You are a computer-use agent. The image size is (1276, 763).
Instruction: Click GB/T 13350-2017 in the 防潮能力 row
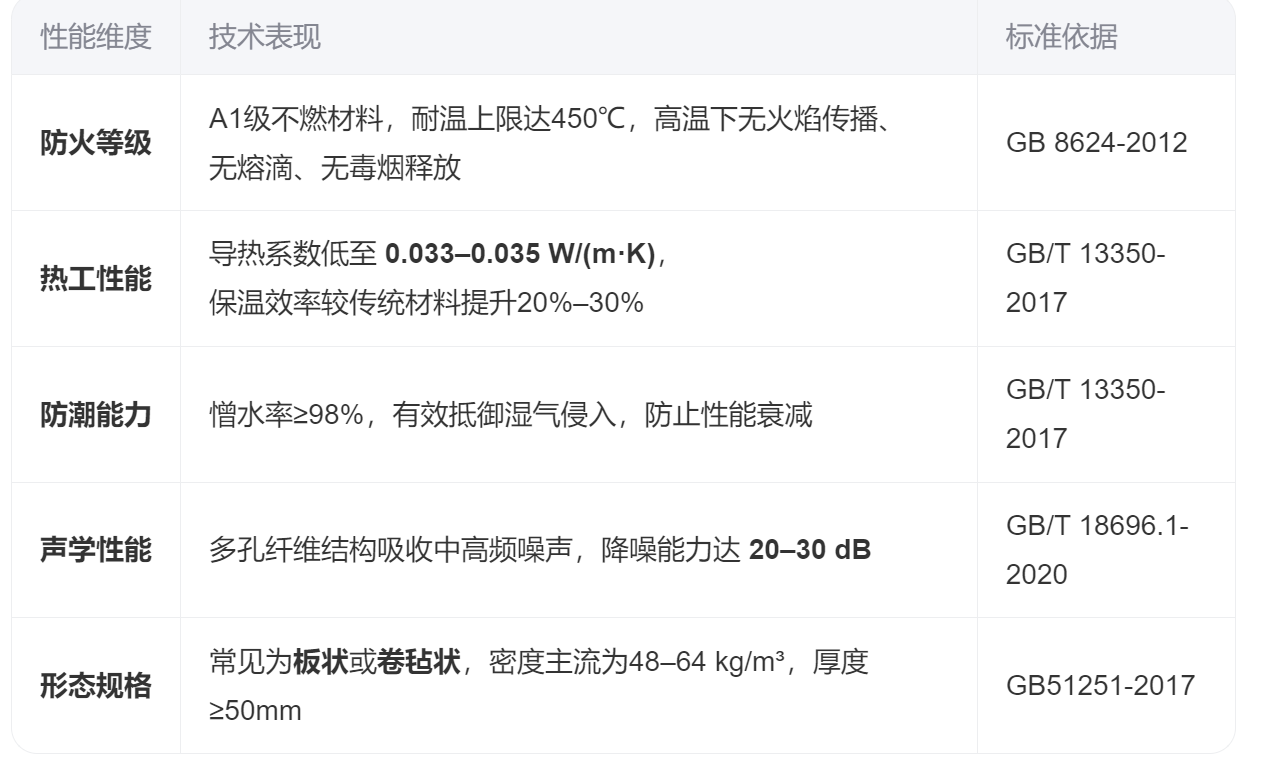tap(1085, 414)
